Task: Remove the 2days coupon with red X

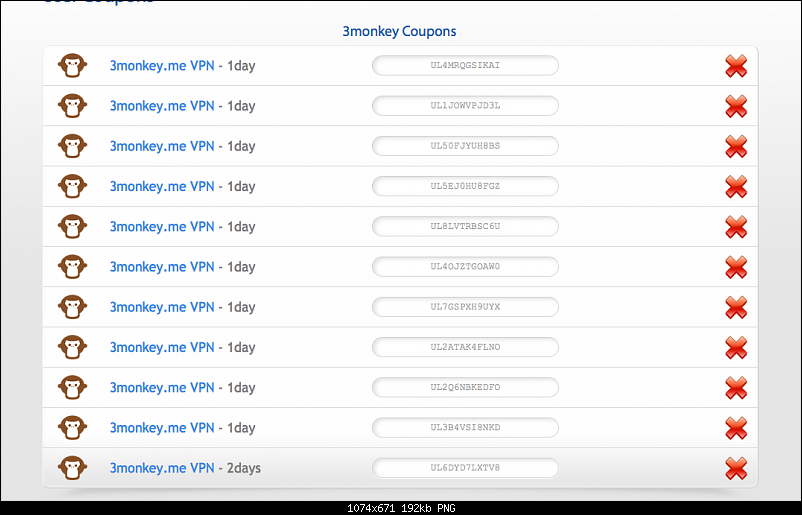Action: (x=736, y=468)
